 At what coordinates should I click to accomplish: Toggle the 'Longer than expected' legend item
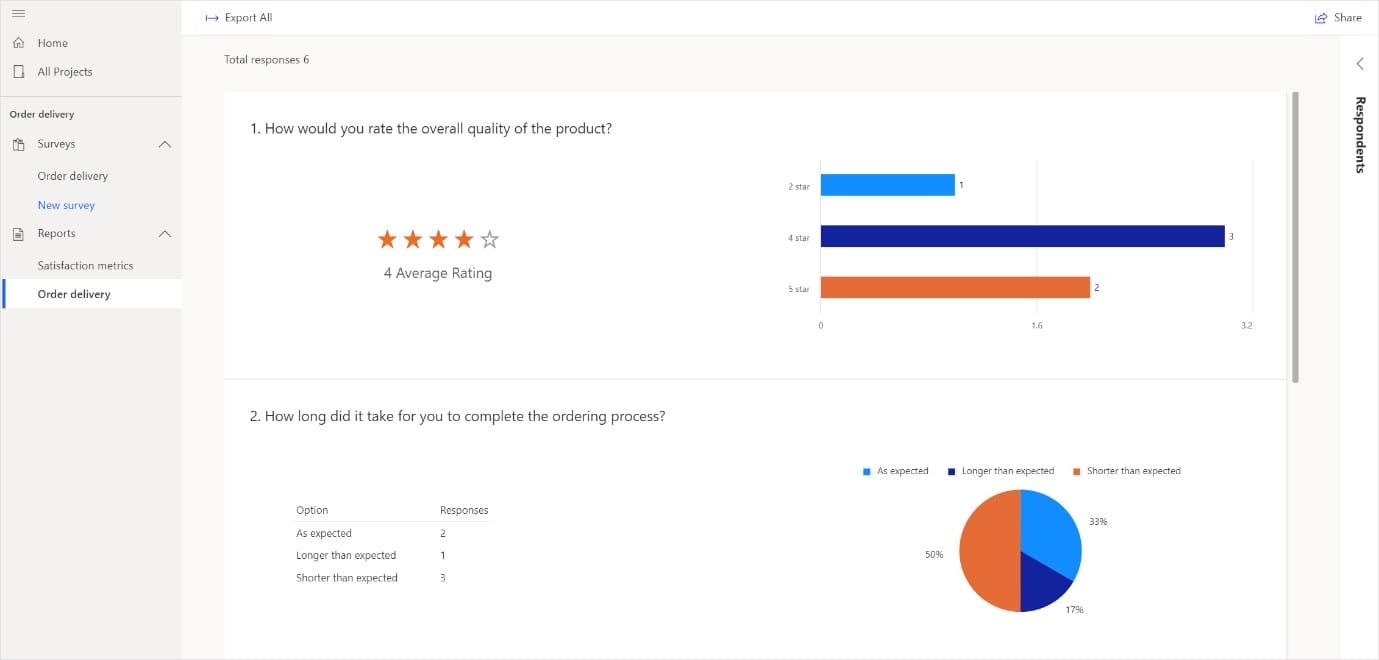click(1001, 471)
